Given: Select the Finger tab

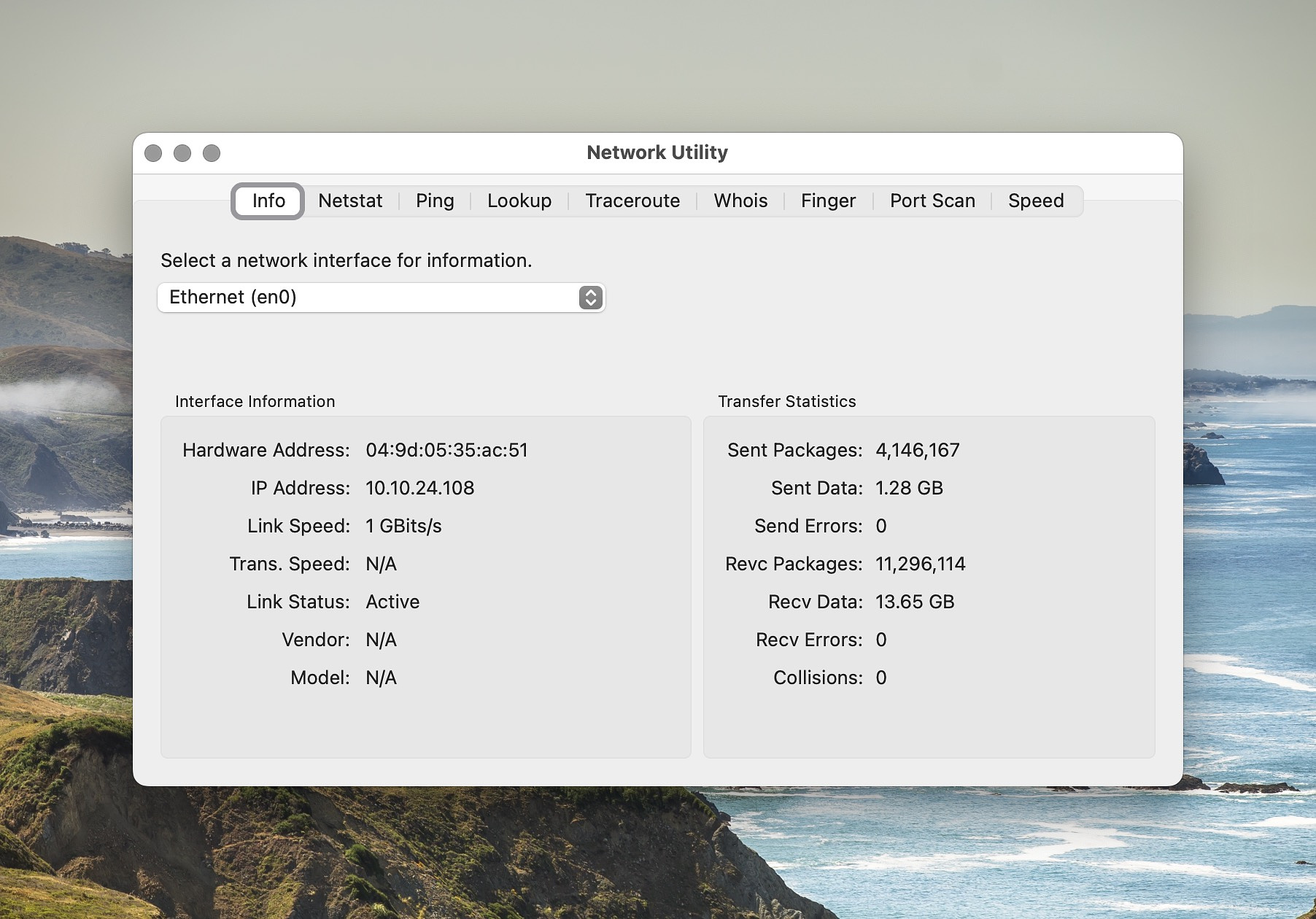Looking at the screenshot, I should coord(828,201).
